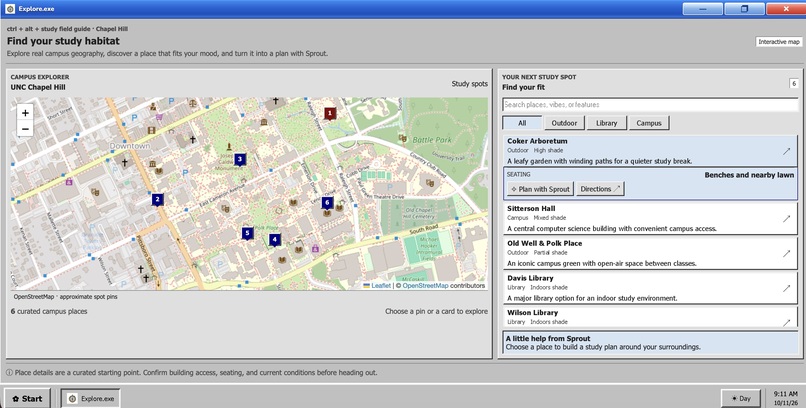Choose map pin number 4
The height and width of the screenshot is (408, 806).
(x=274, y=239)
